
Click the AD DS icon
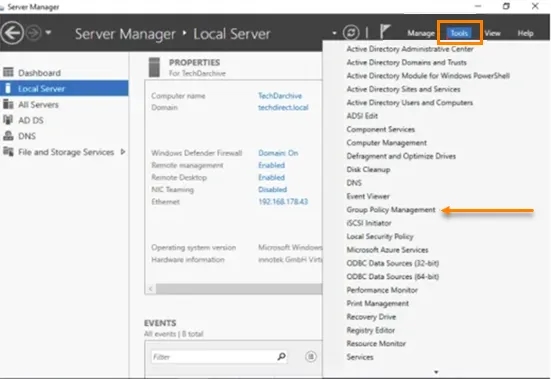(8, 120)
